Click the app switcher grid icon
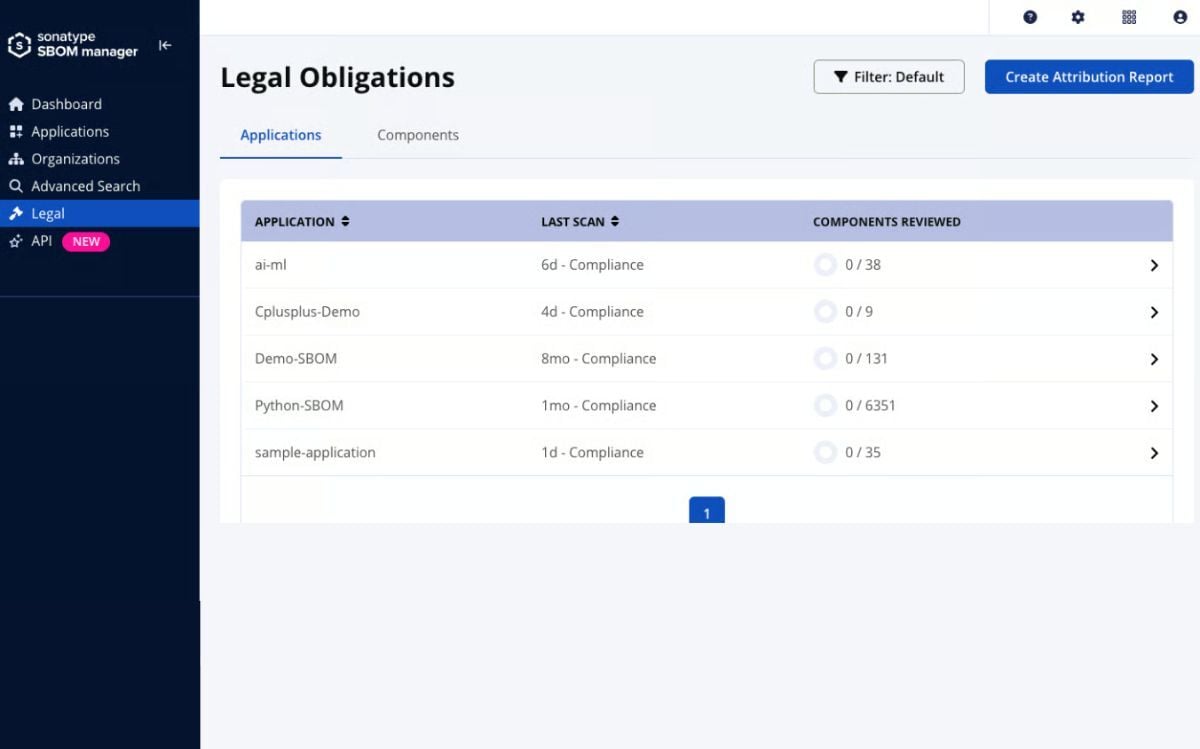This screenshot has width=1200, height=749. point(1128,17)
